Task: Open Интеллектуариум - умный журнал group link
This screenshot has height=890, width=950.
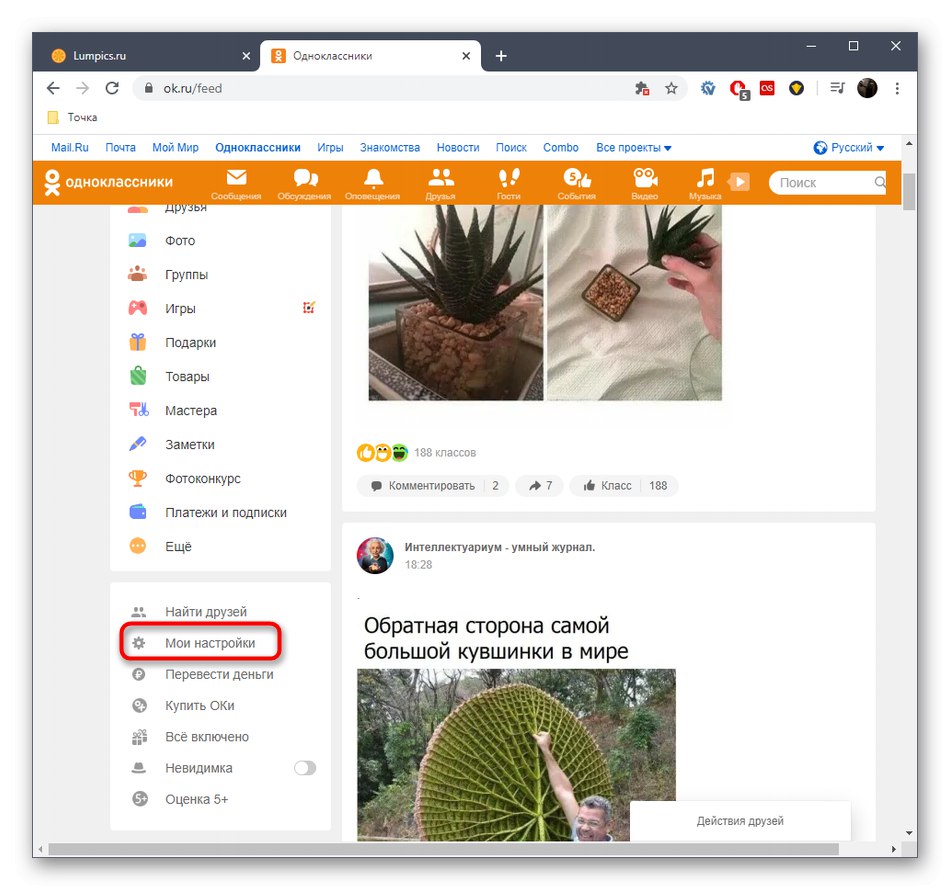Action: (500, 547)
